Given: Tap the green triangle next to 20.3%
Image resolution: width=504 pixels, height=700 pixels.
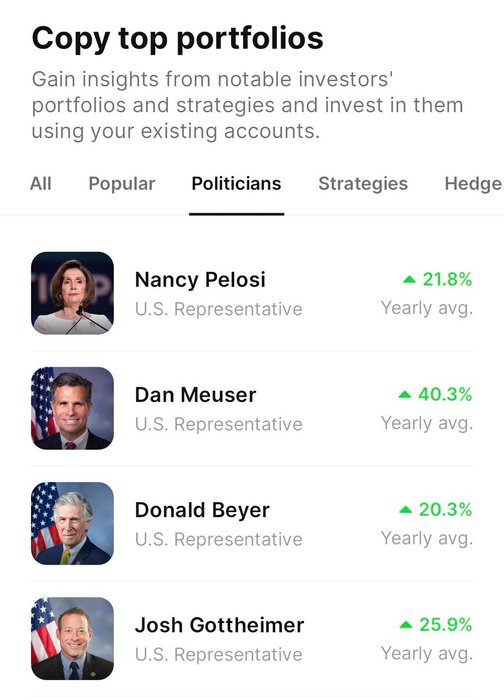Looking at the screenshot, I should click(405, 510).
